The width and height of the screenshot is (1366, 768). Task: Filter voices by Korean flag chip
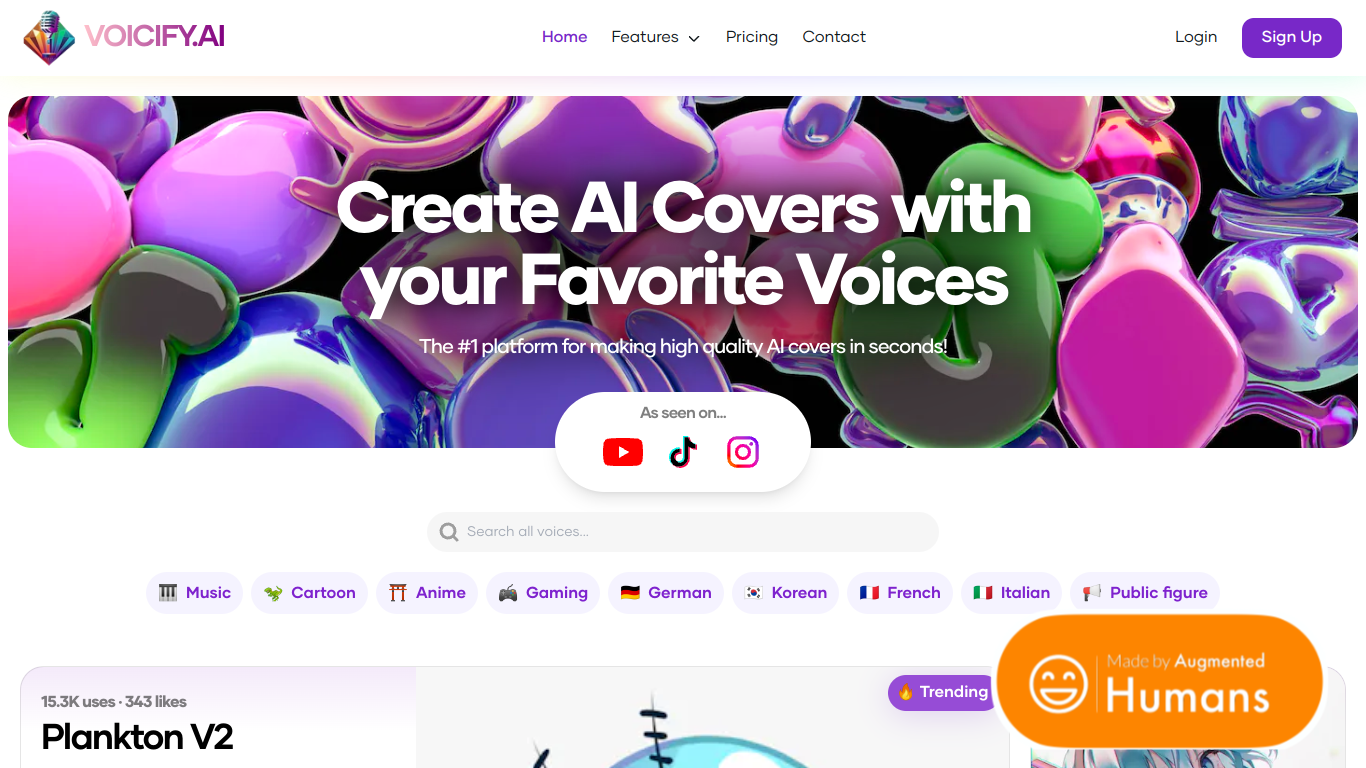click(x=786, y=593)
